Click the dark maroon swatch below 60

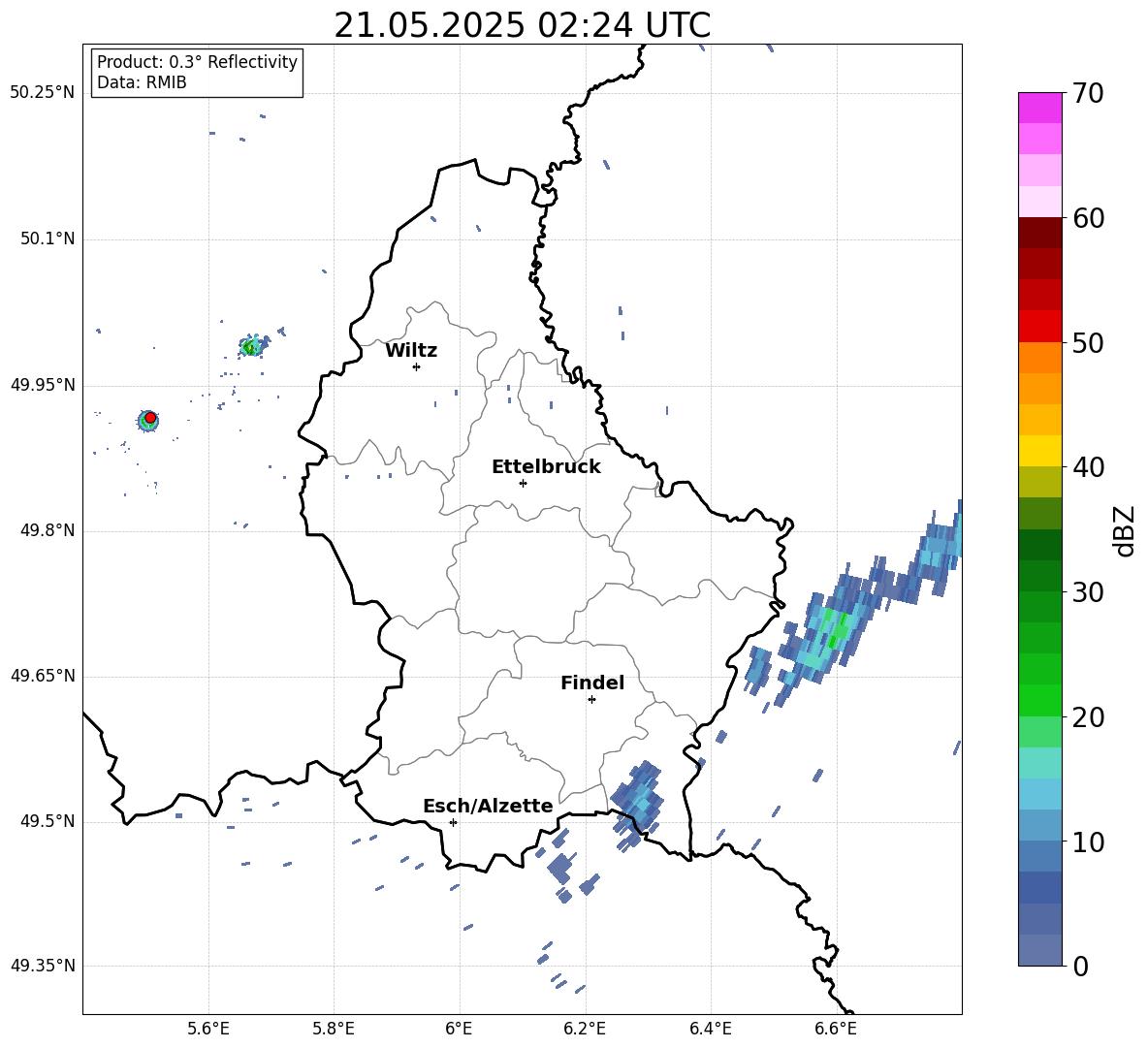[1039, 233]
